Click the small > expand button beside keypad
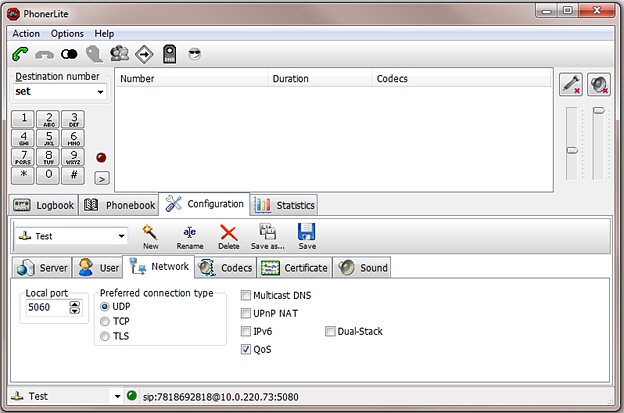The width and height of the screenshot is (624, 413). (x=102, y=179)
